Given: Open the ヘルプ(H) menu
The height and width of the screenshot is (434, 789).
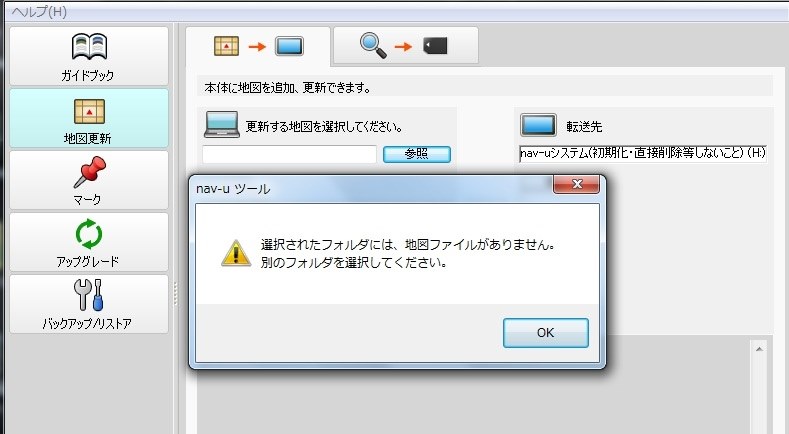Looking at the screenshot, I should coord(39,12).
